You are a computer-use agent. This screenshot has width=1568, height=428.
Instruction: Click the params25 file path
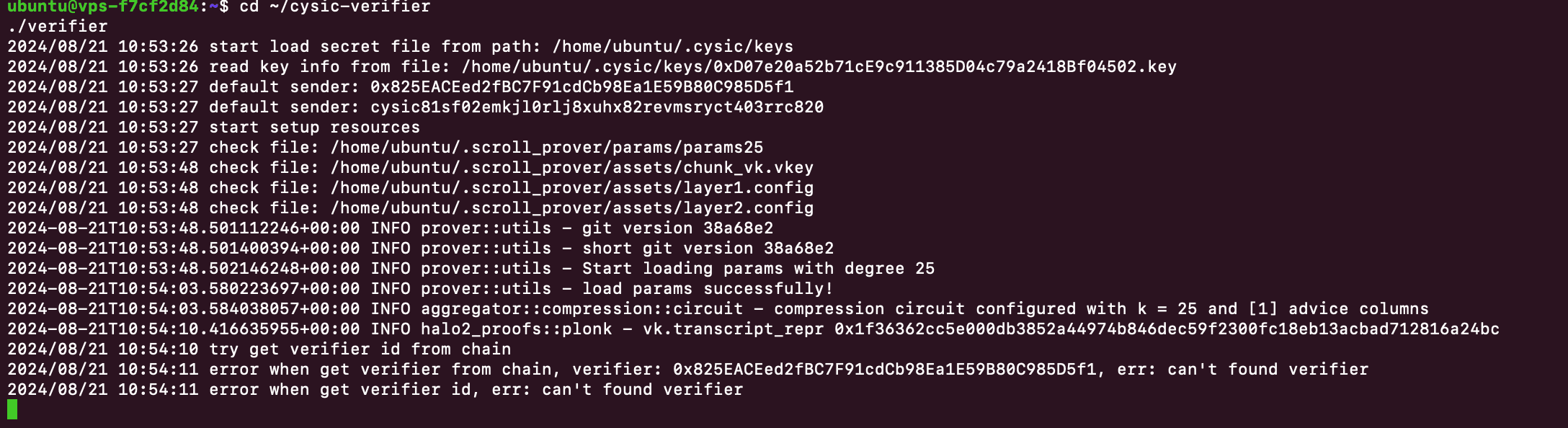point(546,148)
